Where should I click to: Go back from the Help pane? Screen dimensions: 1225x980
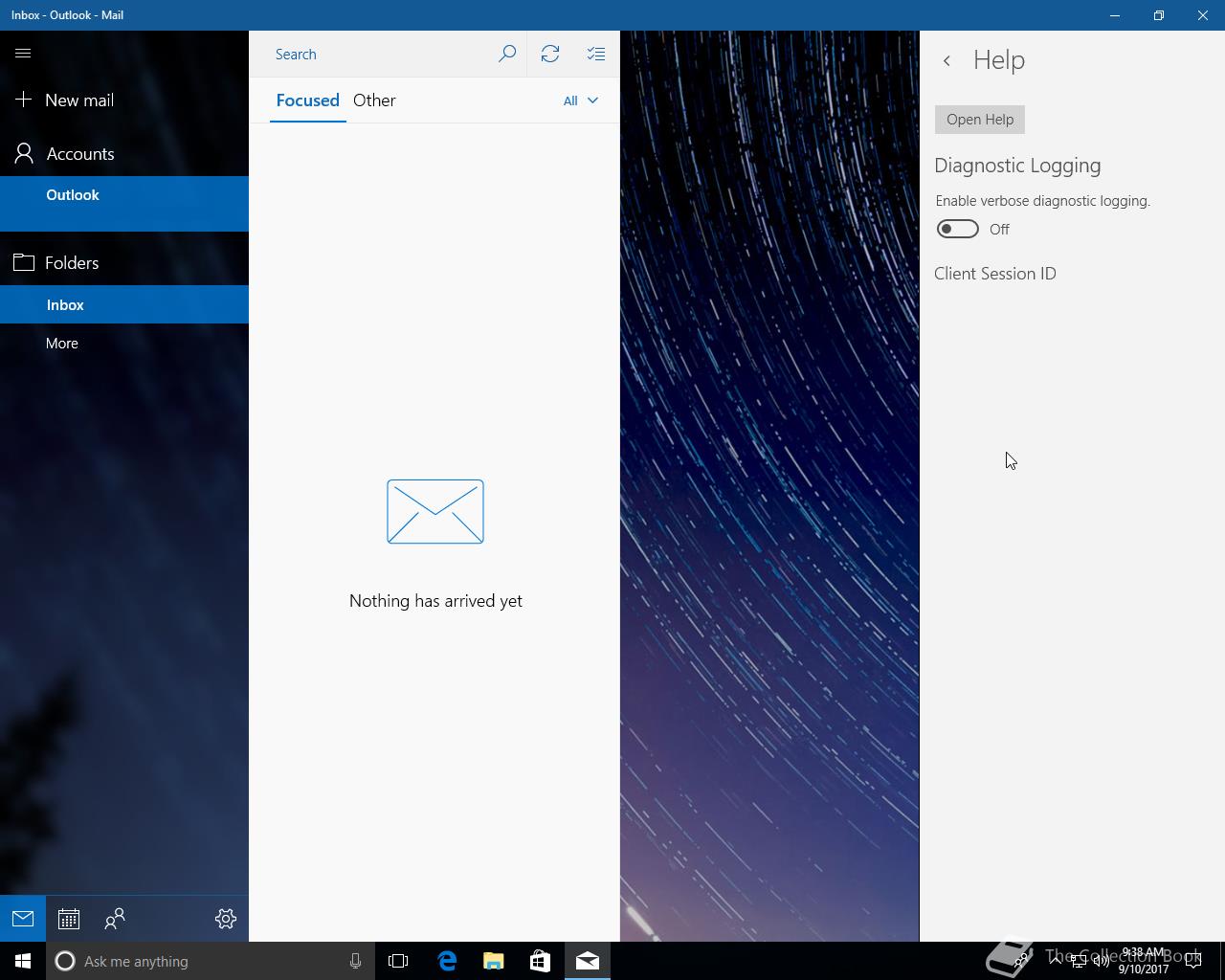coord(947,60)
